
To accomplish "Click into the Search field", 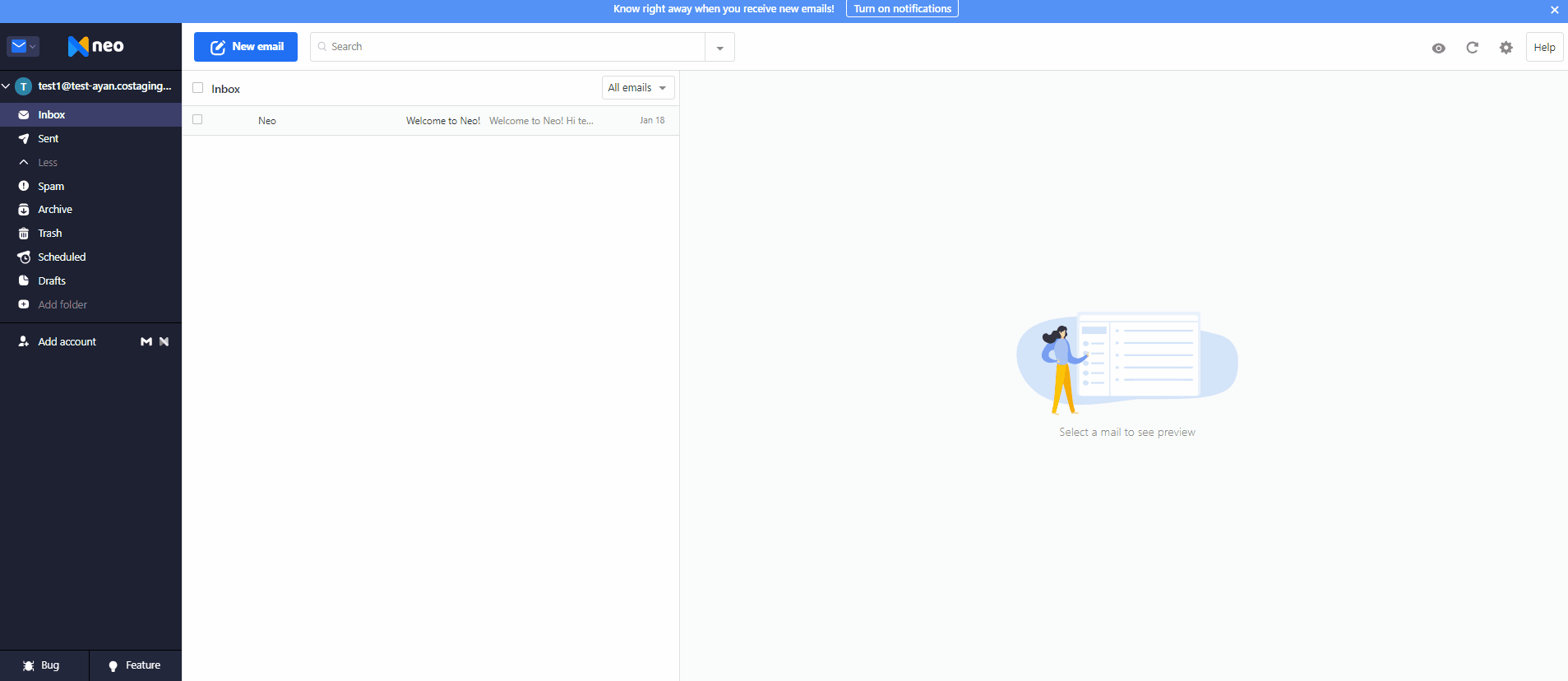I will [x=508, y=47].
